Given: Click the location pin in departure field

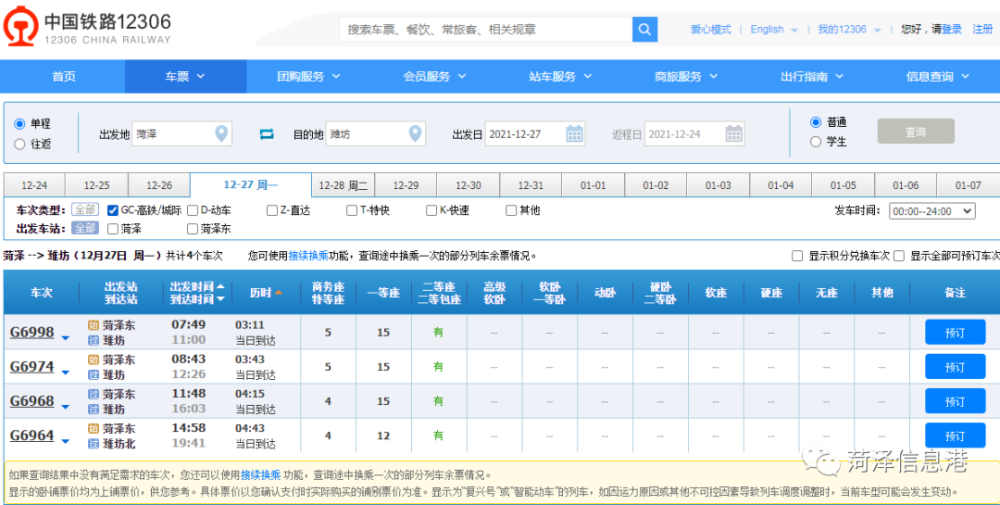Looking at the screenshot, I should (221, 134).
